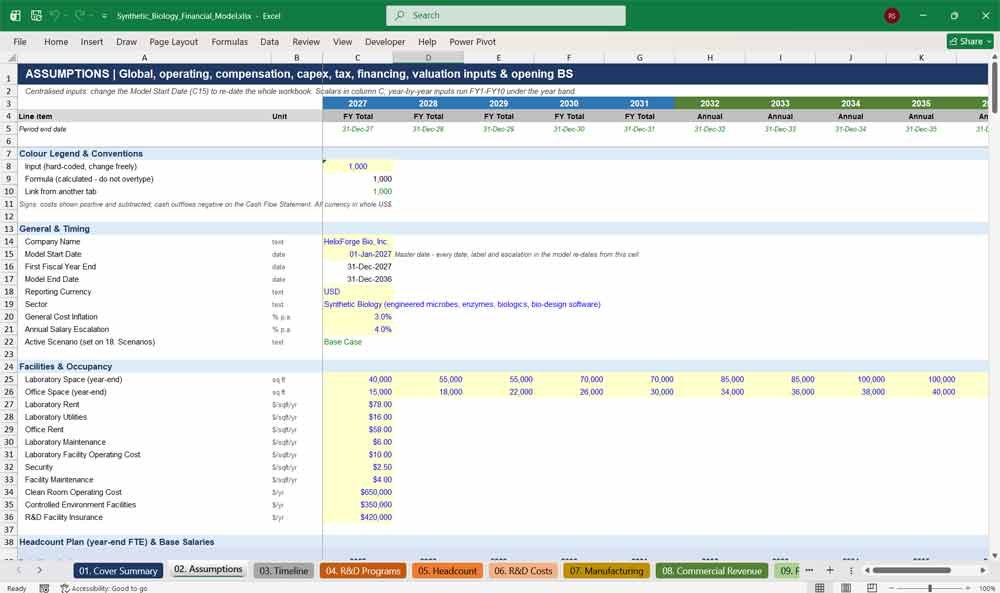Viewport: 1000px width, 593px height.
Task: Select row 15 header
Action: coord(9,254)
